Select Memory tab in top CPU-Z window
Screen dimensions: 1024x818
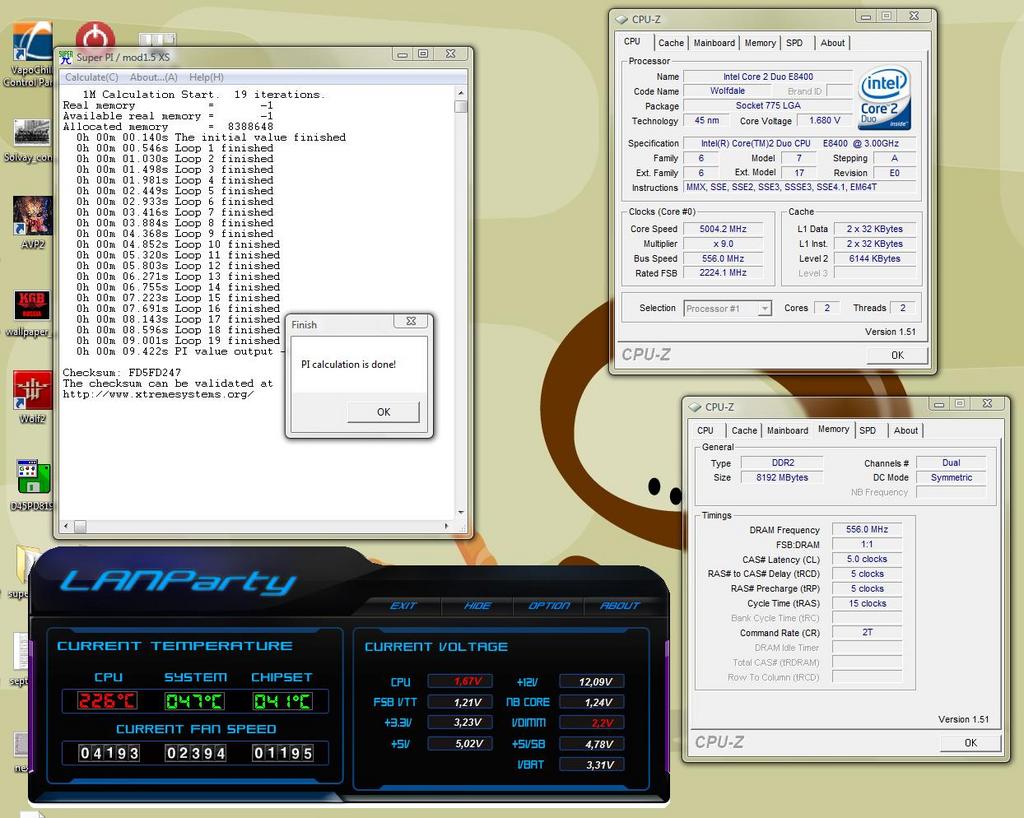(x=760, y=43)
